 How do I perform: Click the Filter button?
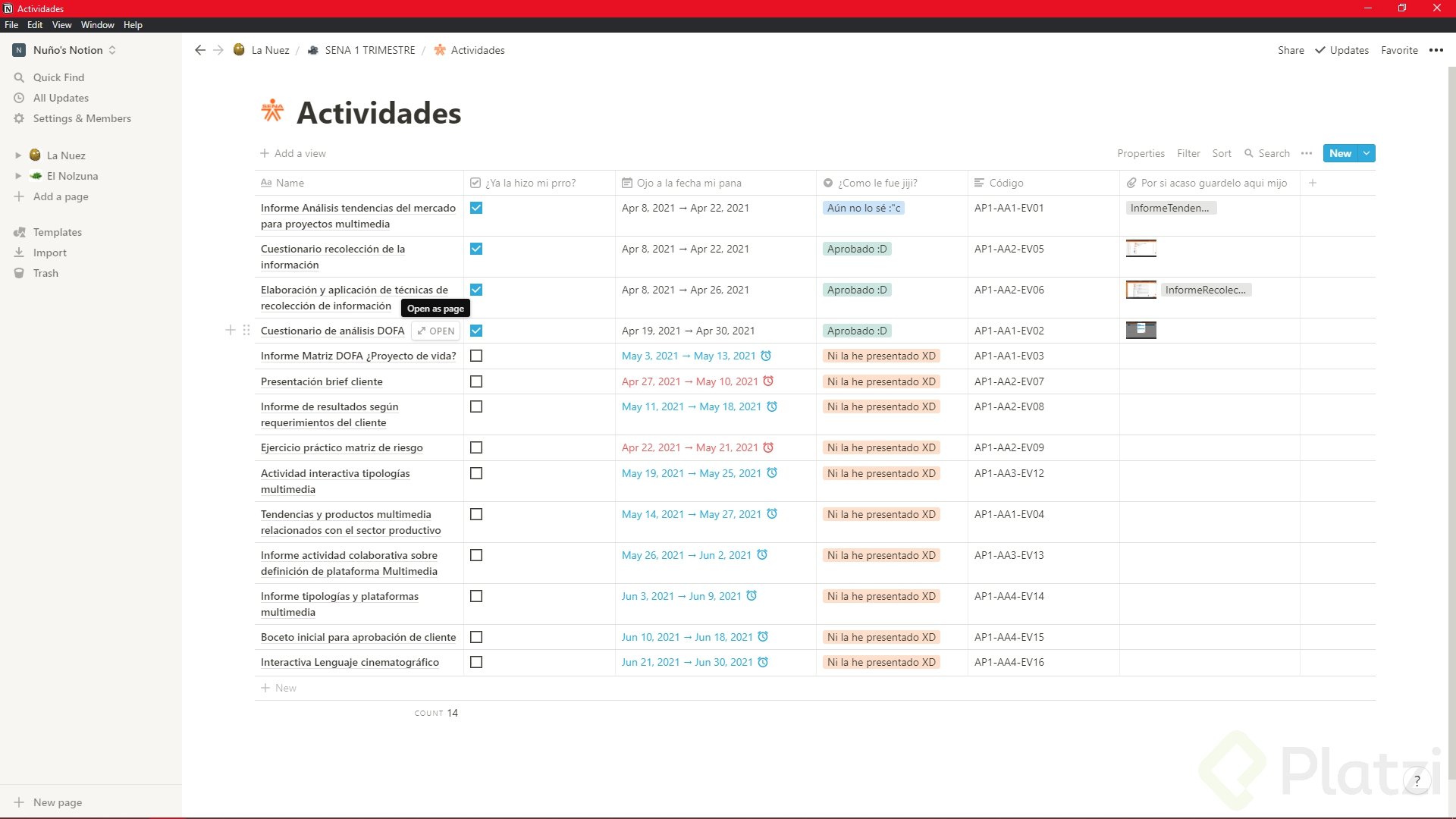pyautogui.click(x=1188, y=153)
